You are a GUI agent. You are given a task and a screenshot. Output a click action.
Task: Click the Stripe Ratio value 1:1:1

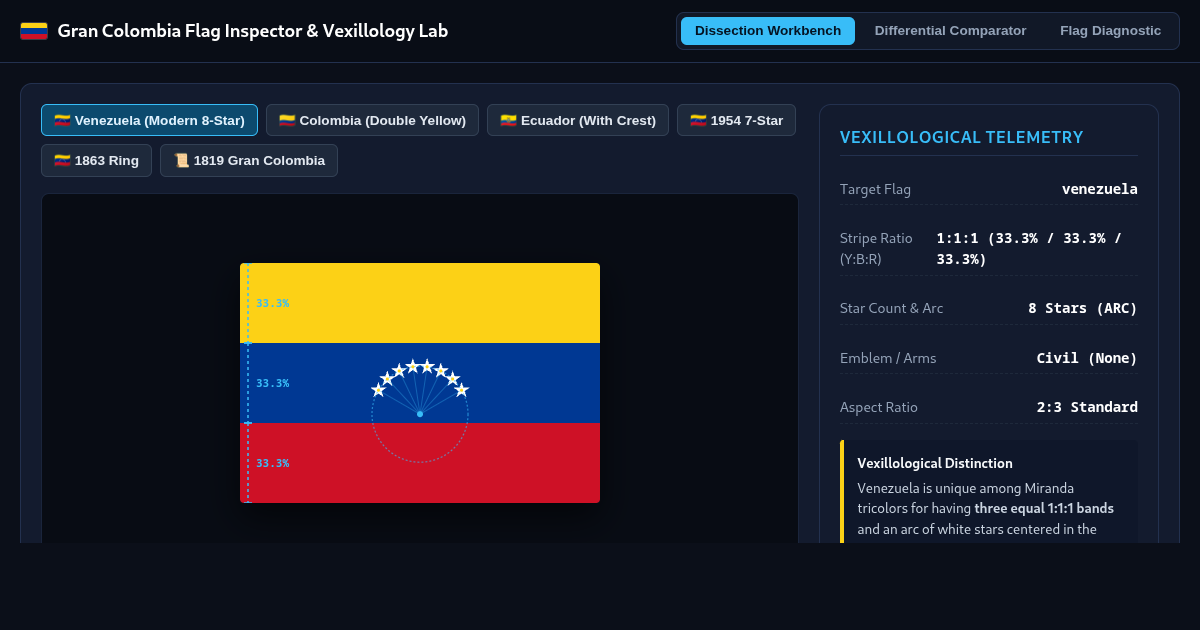pos(1037,248)
